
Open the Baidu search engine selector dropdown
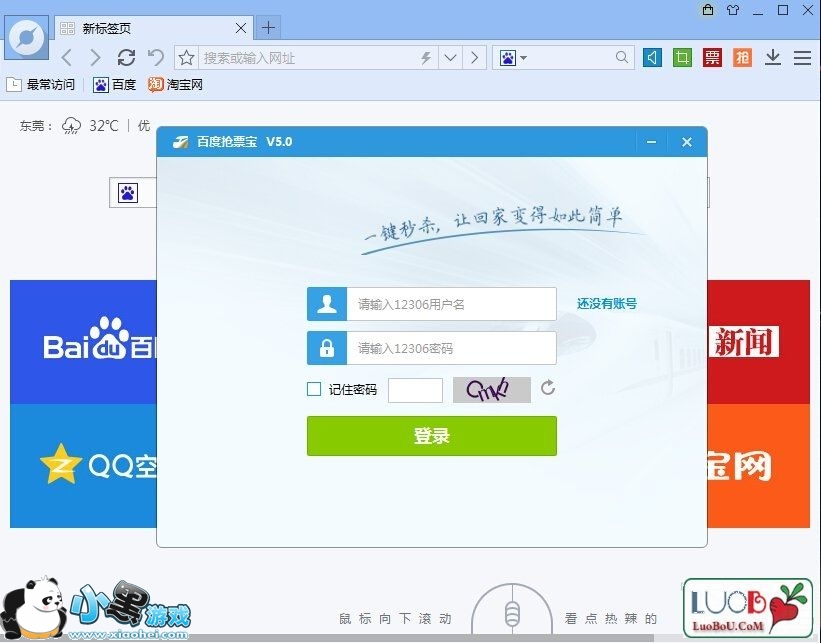[513, 58]
